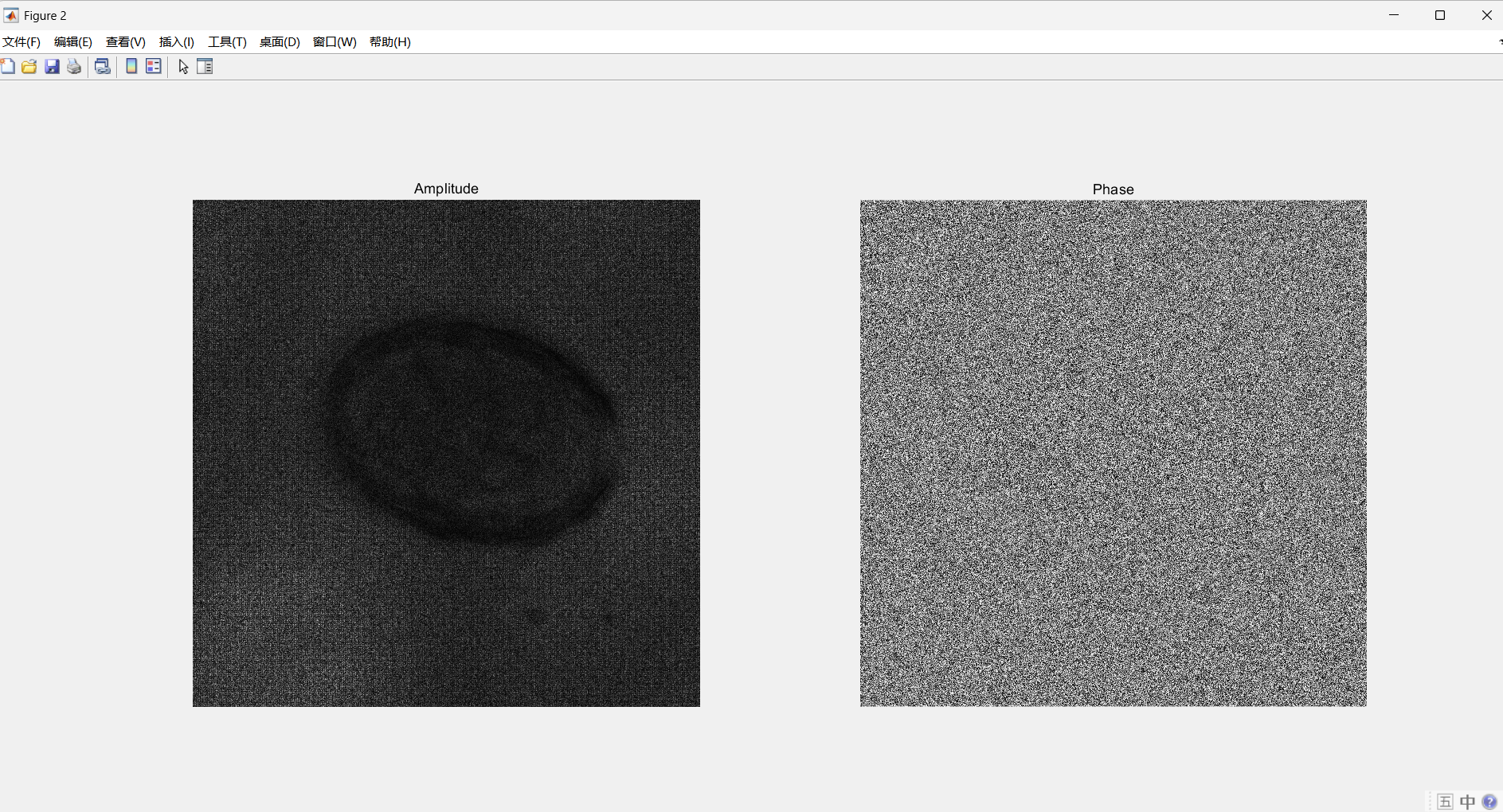The image size is (1503, 812).
Task: Select the Amplitude image plot
Action: [446, 453]
